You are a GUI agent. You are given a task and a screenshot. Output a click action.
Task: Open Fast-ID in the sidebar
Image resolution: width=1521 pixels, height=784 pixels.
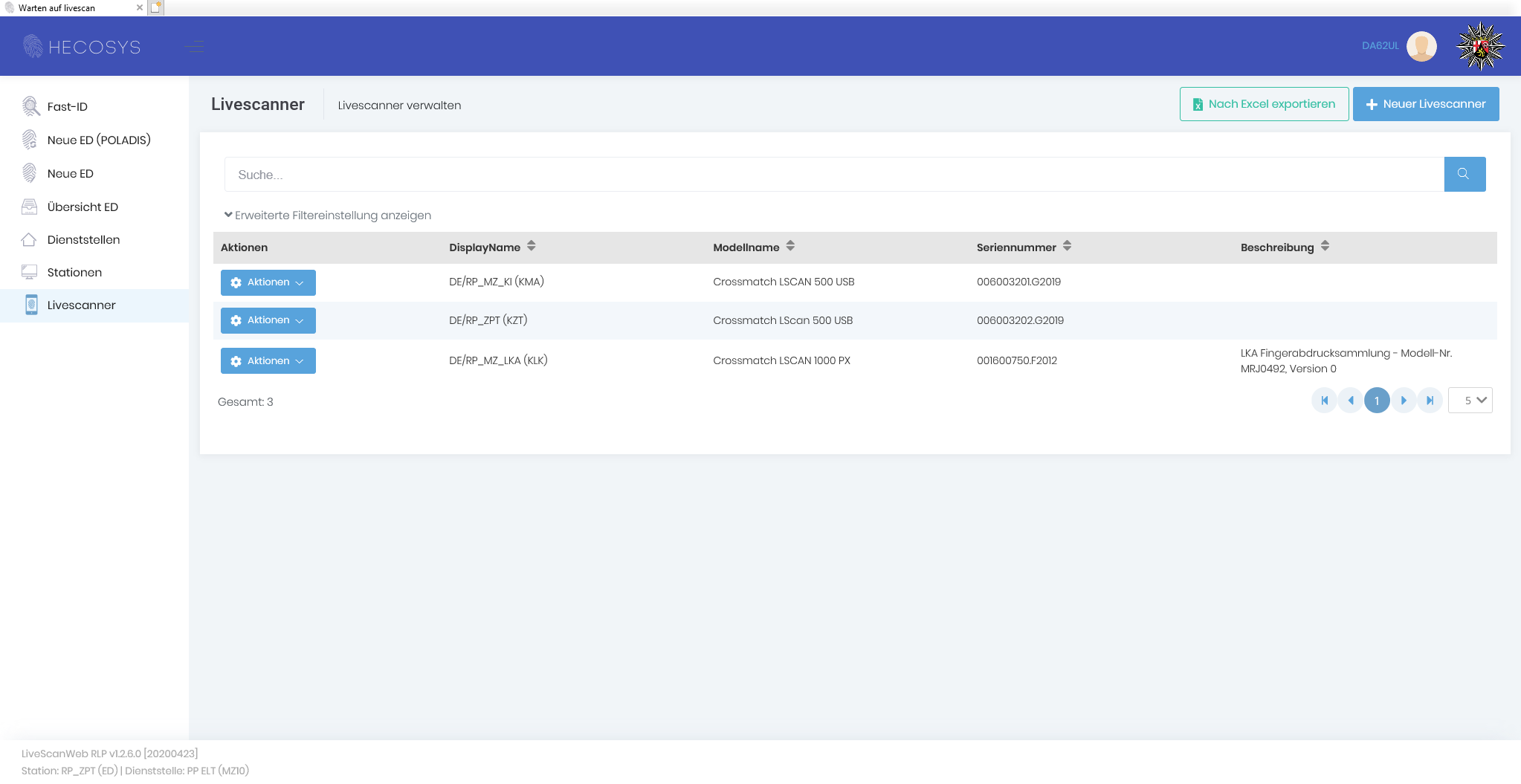67,107
